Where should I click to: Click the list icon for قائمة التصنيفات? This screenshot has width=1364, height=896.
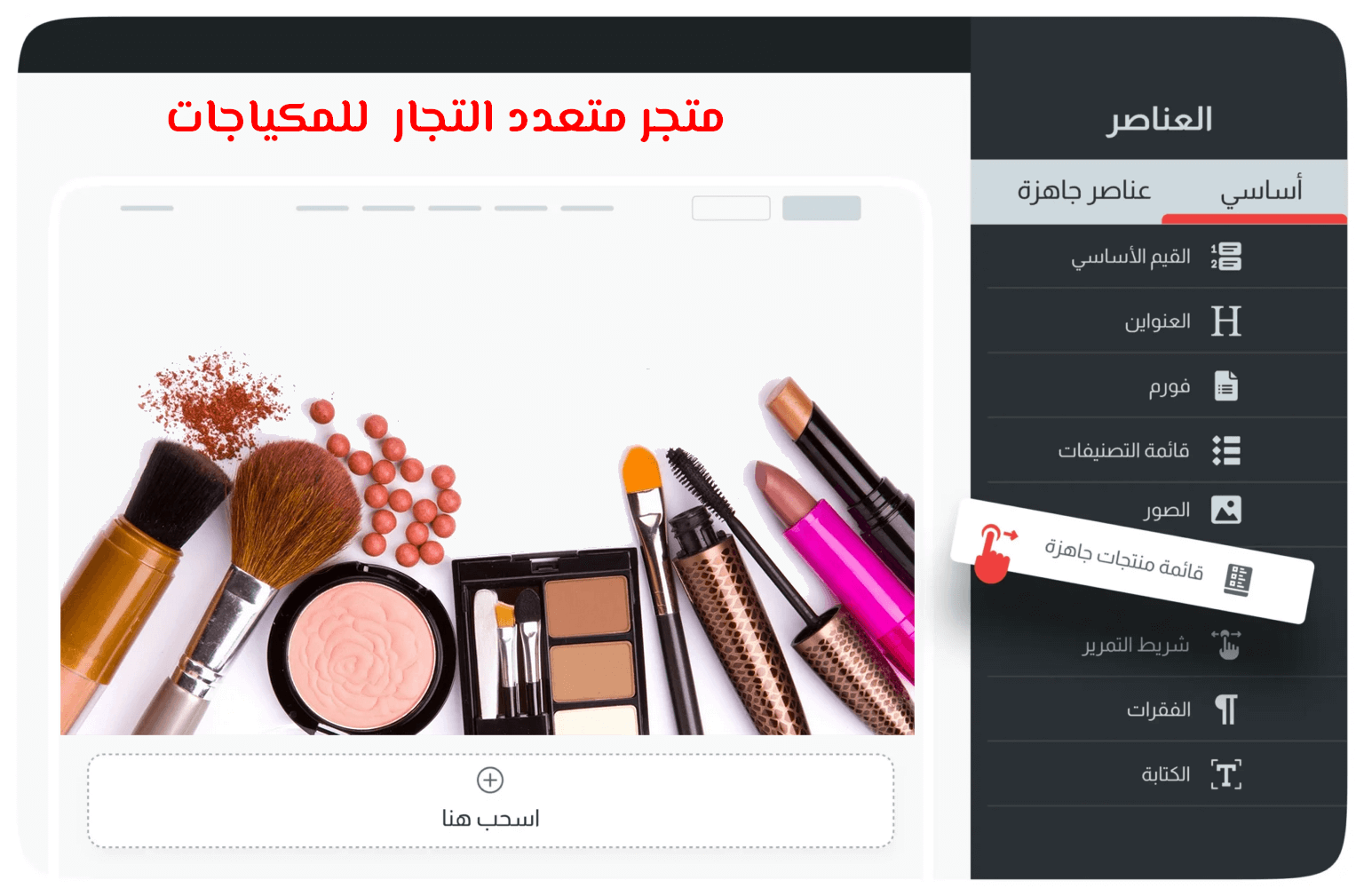click(1226, 451)
